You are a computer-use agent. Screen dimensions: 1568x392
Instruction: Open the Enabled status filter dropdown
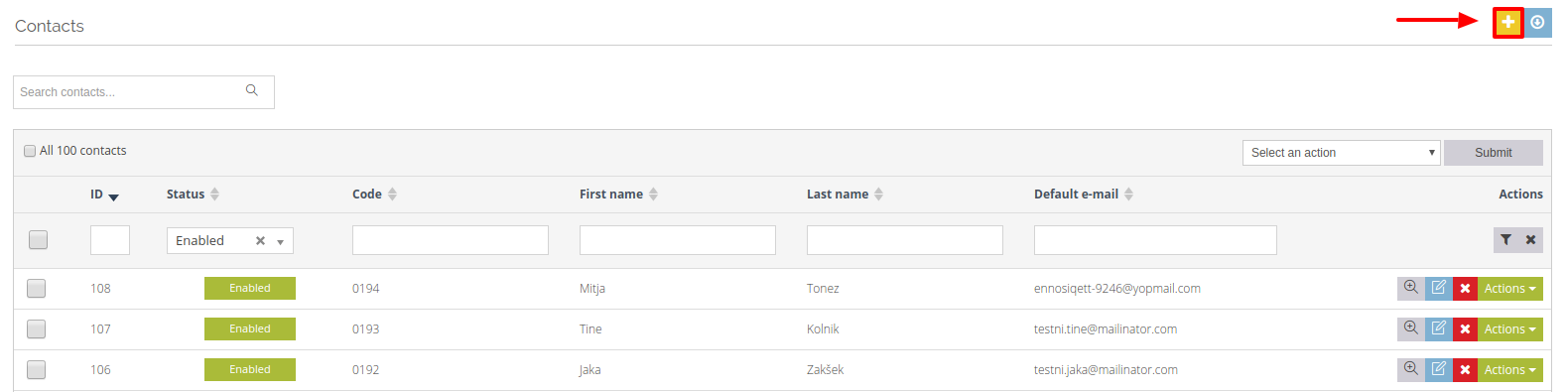[230, 240]
